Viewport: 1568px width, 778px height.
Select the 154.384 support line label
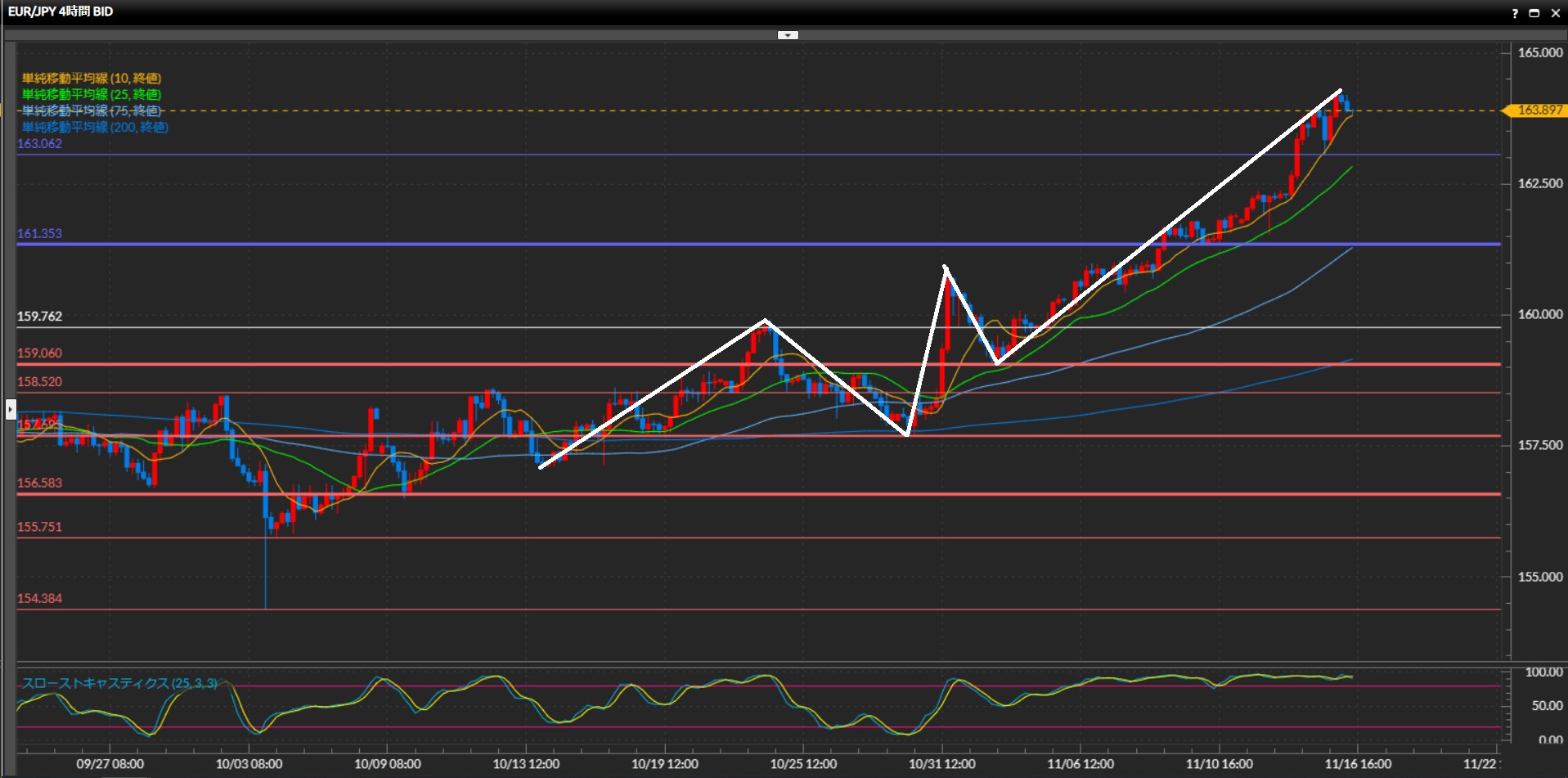coord(39,599)
